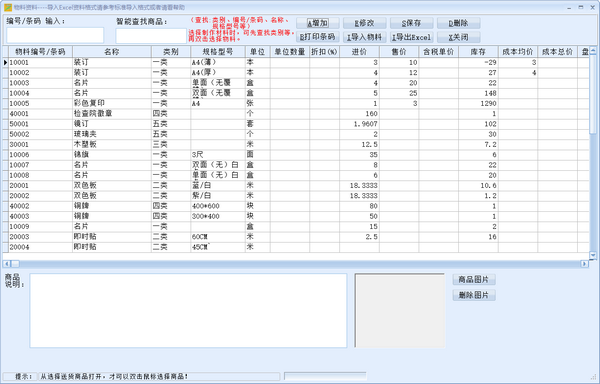
Task: Select item code 20002
Action: tap(40, 196)
